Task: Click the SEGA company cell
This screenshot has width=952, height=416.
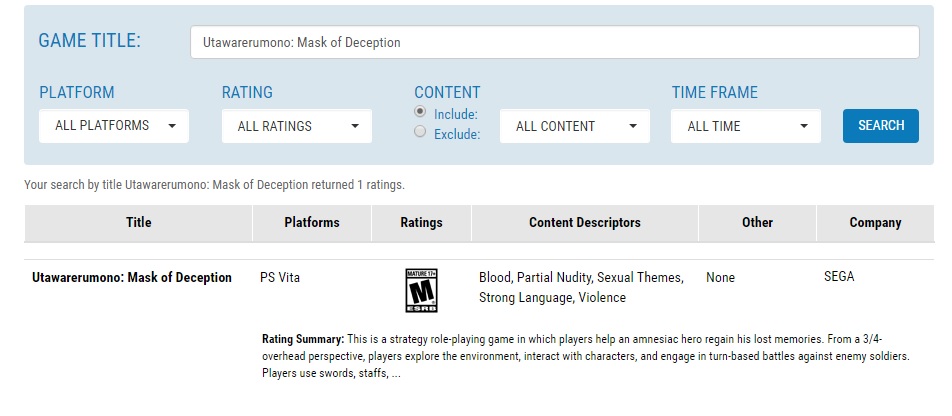Action: tap(839, 277)
